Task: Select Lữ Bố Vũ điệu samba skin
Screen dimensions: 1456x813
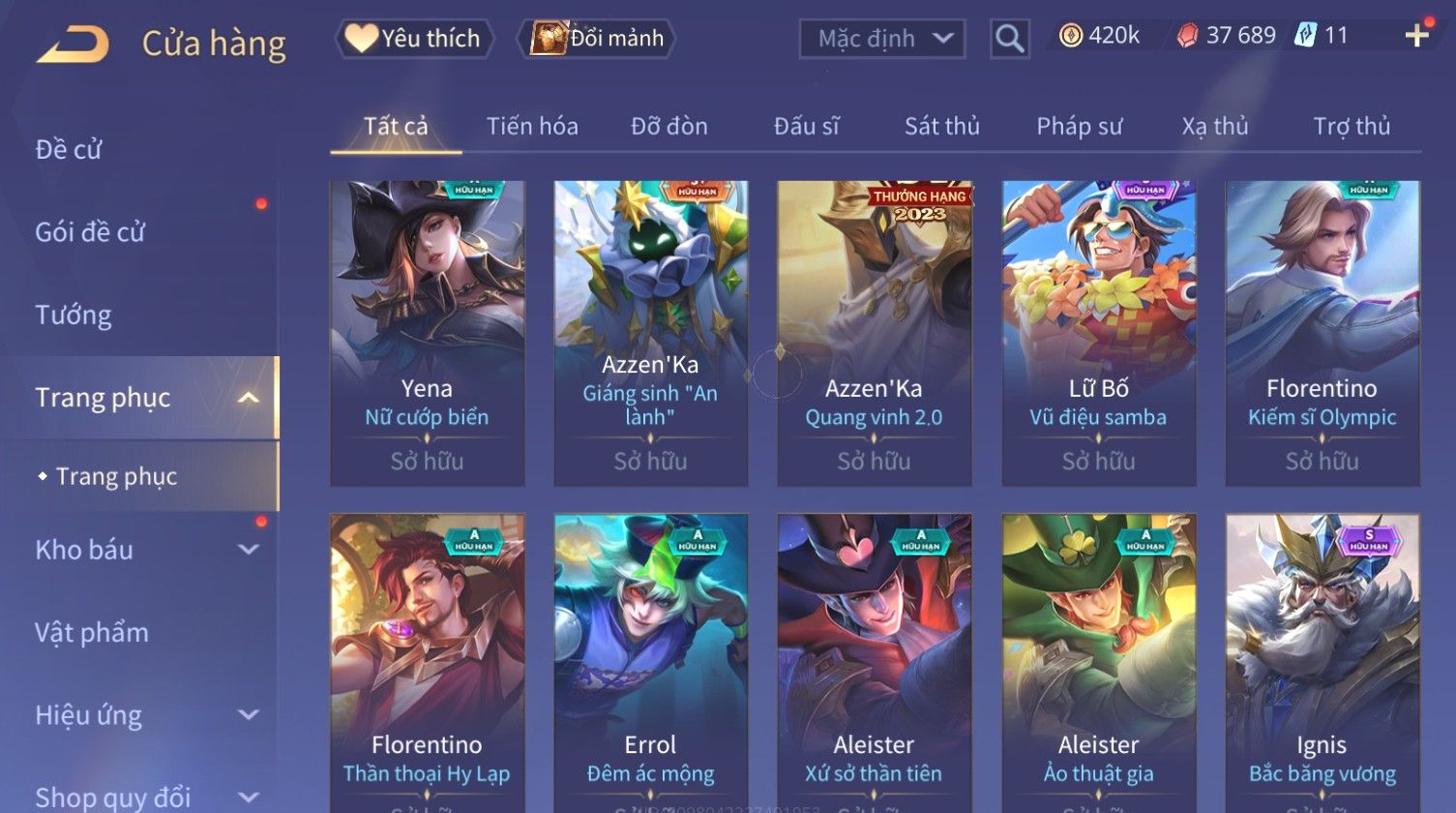Action: [1098, 333]
